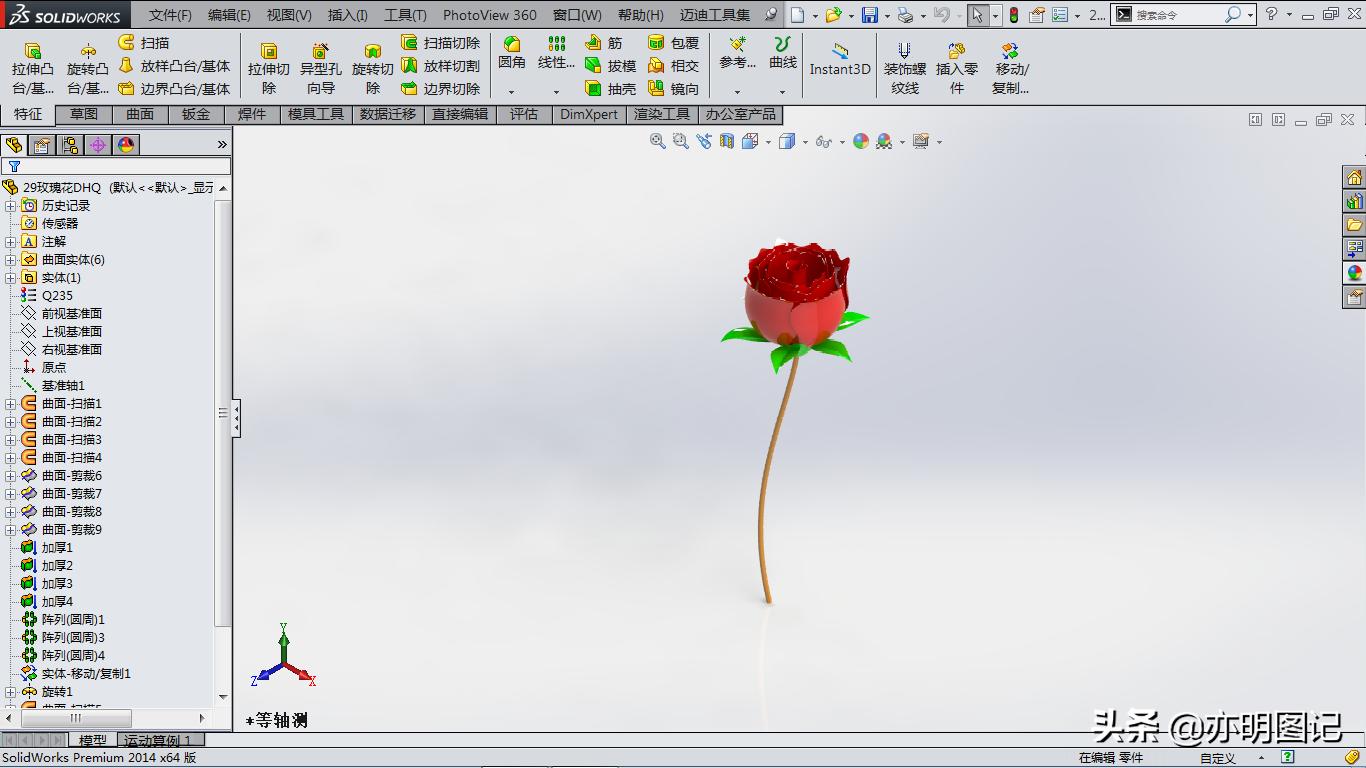Screen dimensions: 1366x768
Task: Expand the 曲面实体(6) tree node
Action: tap(9, 259)
